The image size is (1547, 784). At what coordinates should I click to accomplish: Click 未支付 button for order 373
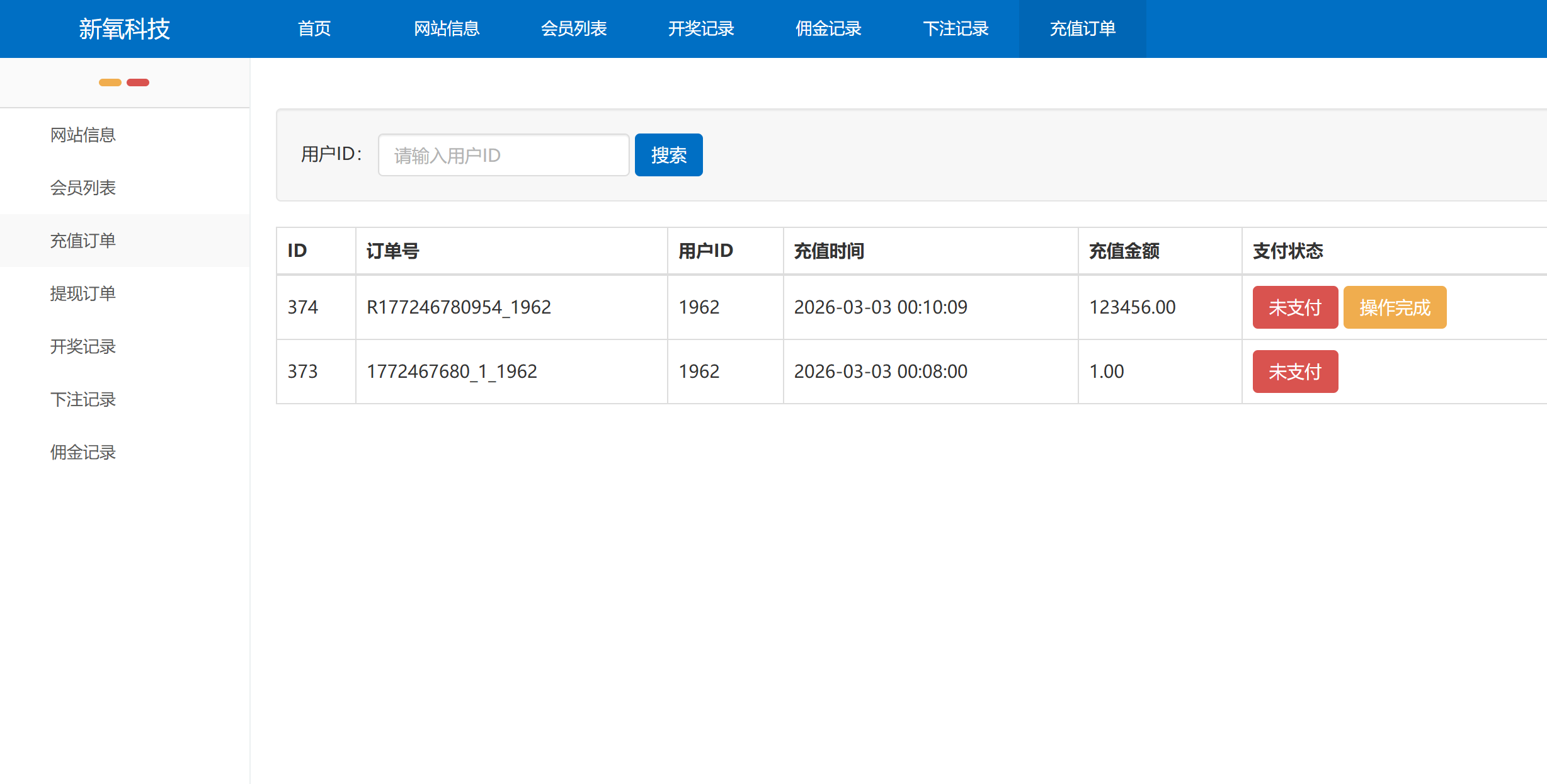(x=1295, y=372)
